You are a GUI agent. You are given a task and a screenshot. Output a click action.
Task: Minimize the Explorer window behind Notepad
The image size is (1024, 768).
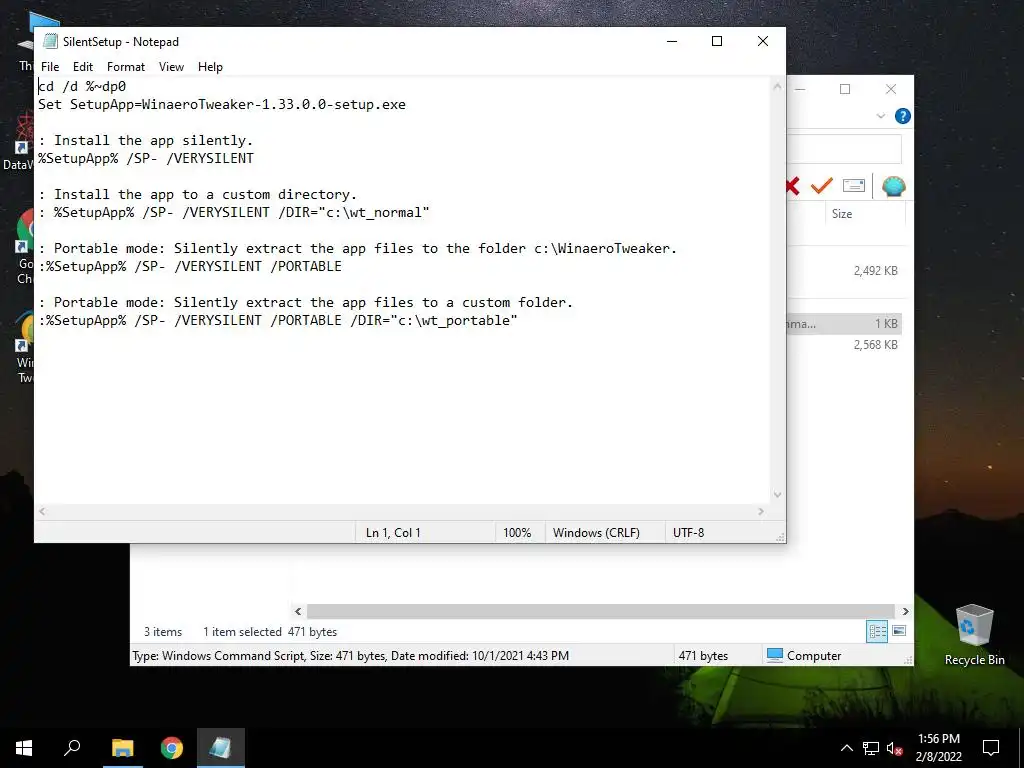click(800, 89)
